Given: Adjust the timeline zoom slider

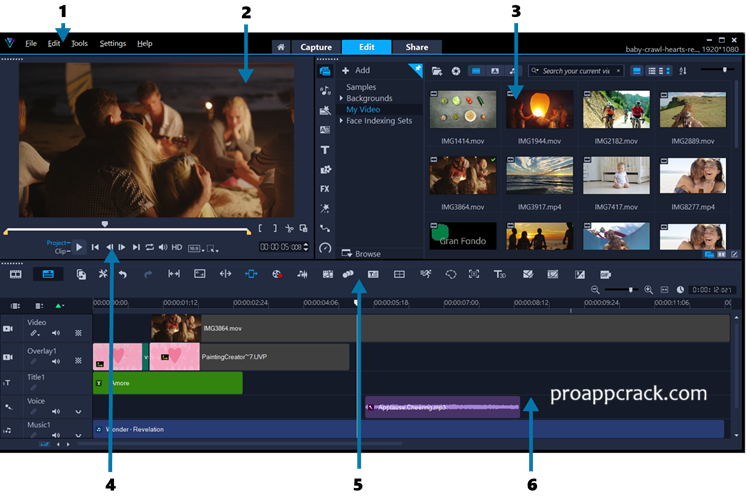Looking at the screenshot, I should (x=621, y=290).
